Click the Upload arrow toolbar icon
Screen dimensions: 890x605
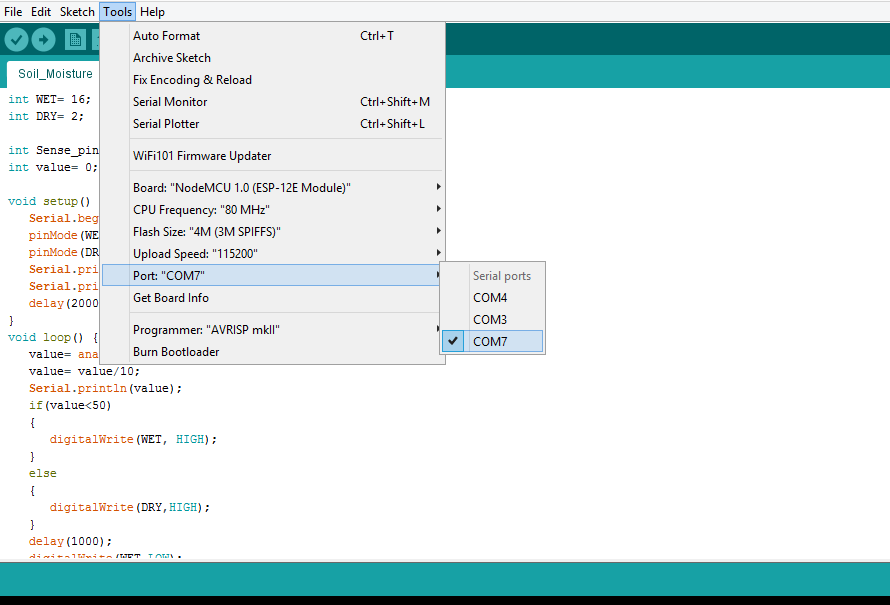tap(44, 40)
